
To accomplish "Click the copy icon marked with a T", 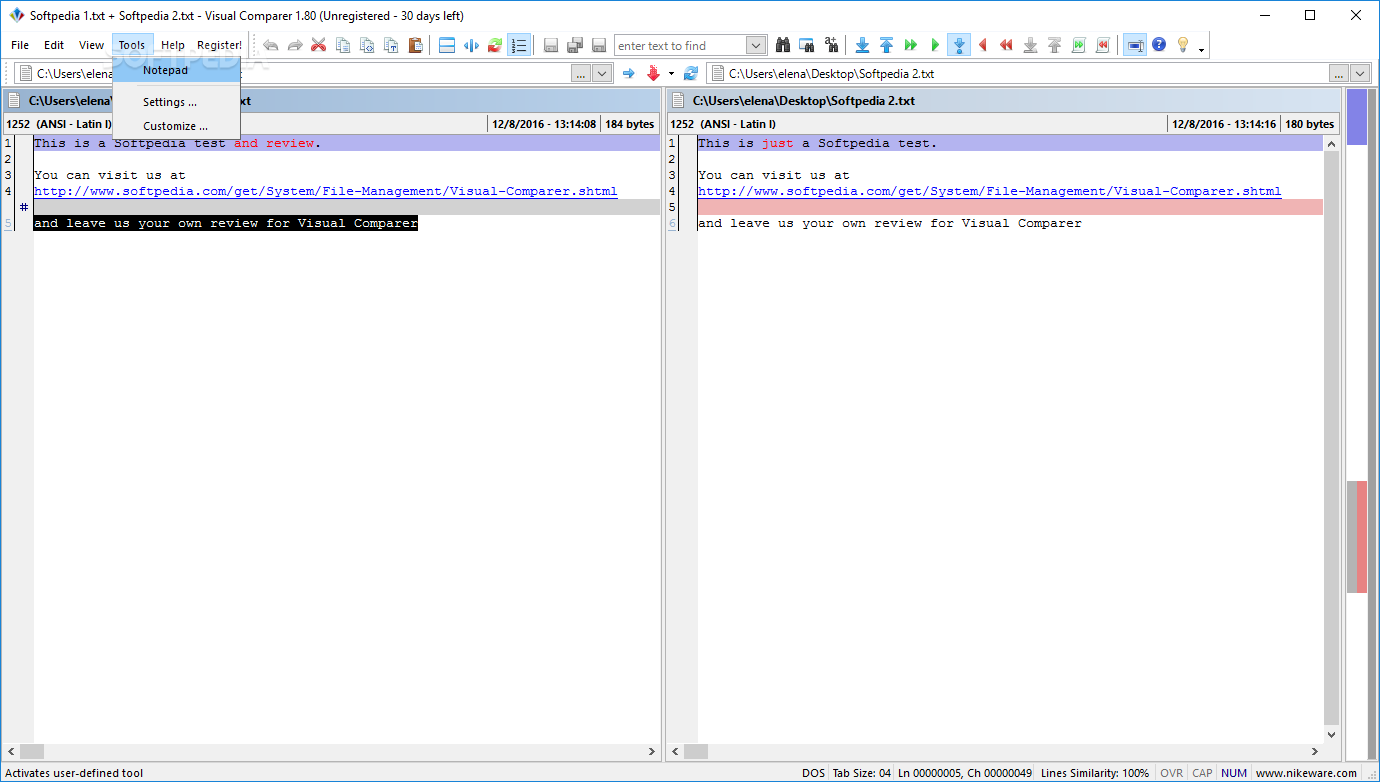I will point(391,45).
